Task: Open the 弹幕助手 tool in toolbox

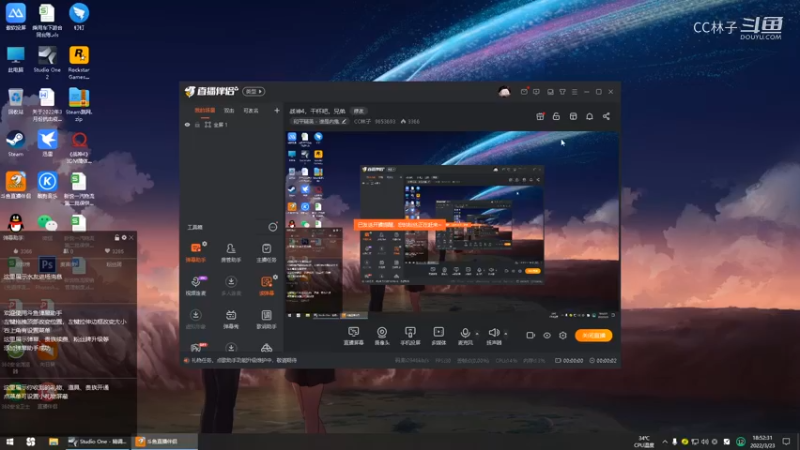Action: [195, 252]
